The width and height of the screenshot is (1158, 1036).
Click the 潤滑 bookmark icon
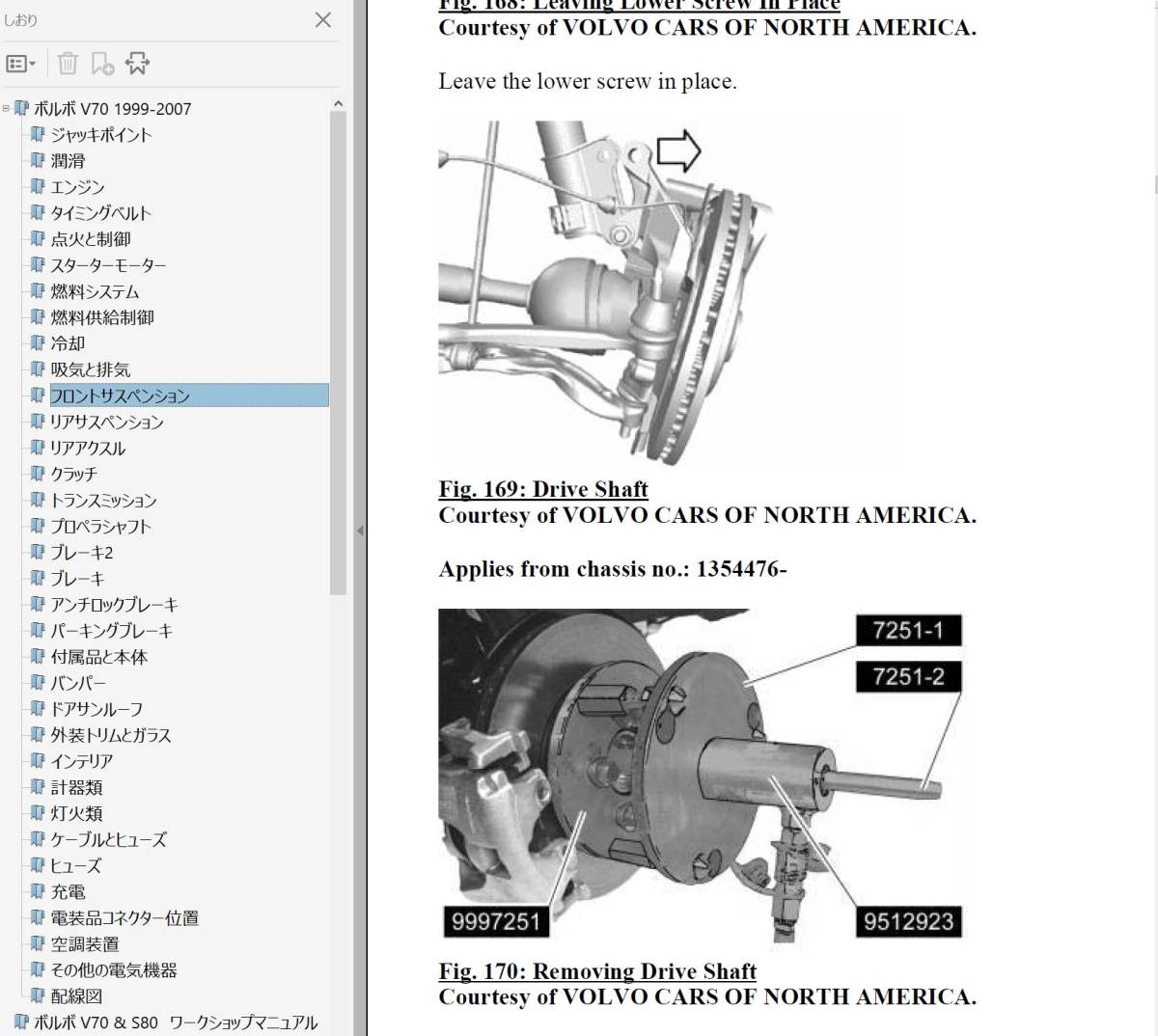tap(38, 161)
